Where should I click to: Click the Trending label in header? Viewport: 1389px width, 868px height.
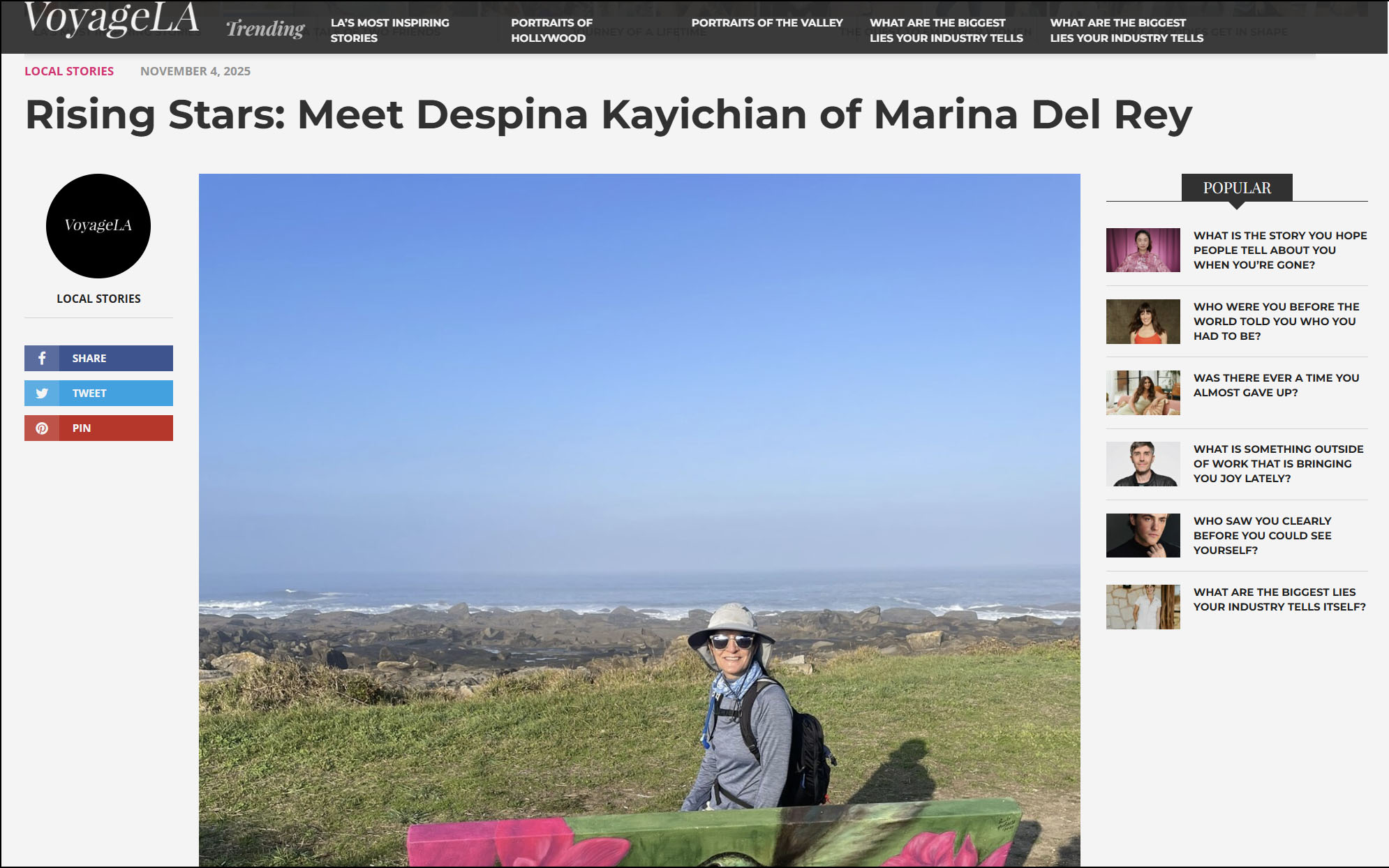265,29
